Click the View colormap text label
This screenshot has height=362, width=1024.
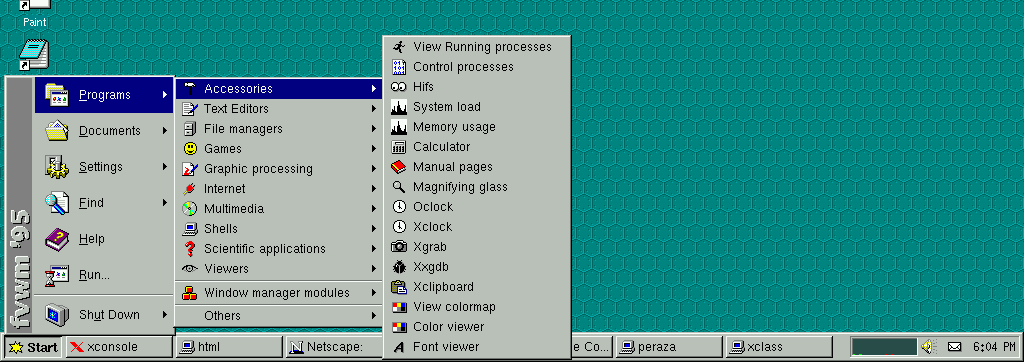tap(455, 307)
